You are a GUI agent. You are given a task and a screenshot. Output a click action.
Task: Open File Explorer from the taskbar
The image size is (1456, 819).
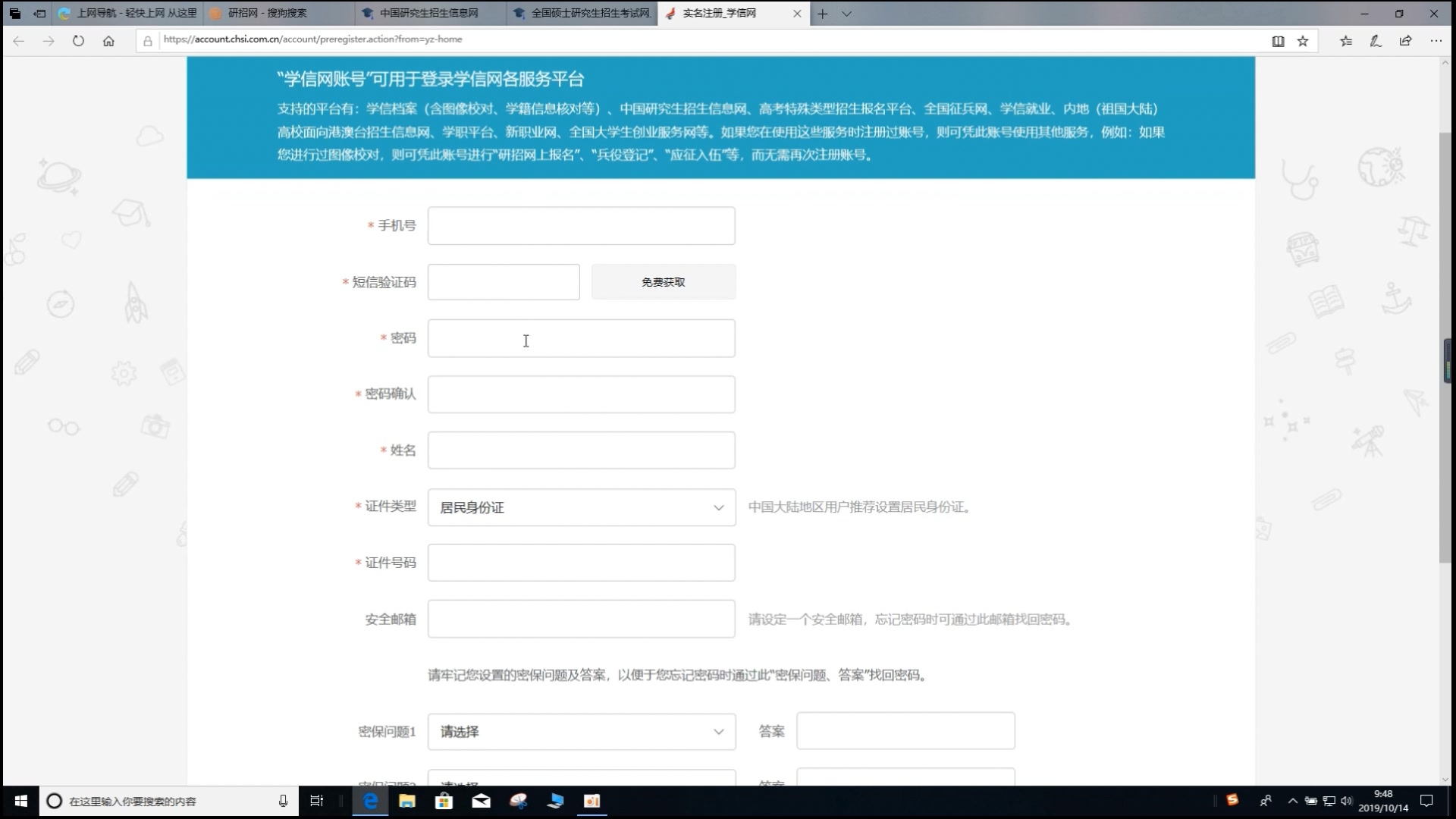[x=407, y=801]
